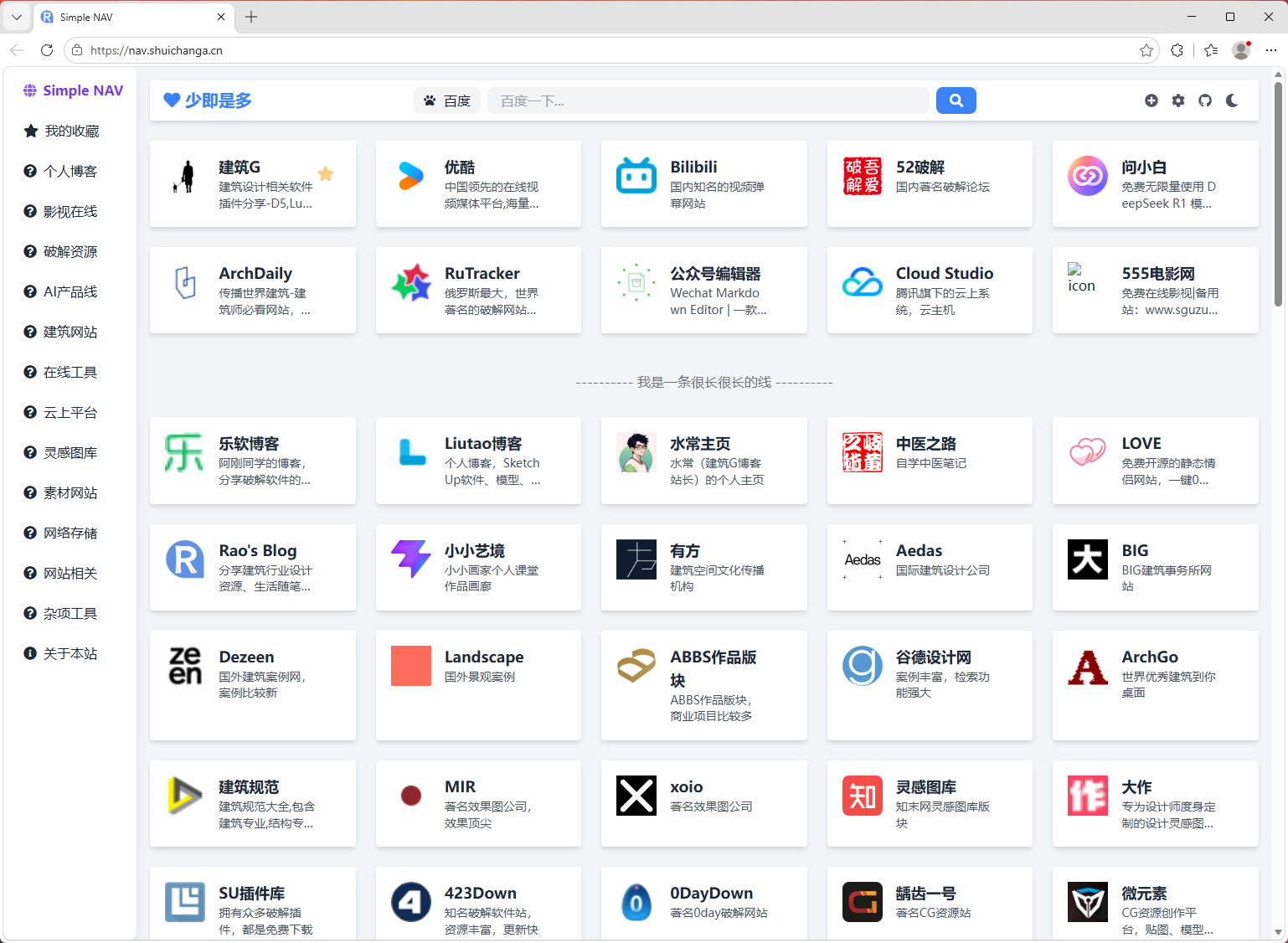Open the 有方 dark icon
Viewport: 1288px width, 943px height.
636,559
